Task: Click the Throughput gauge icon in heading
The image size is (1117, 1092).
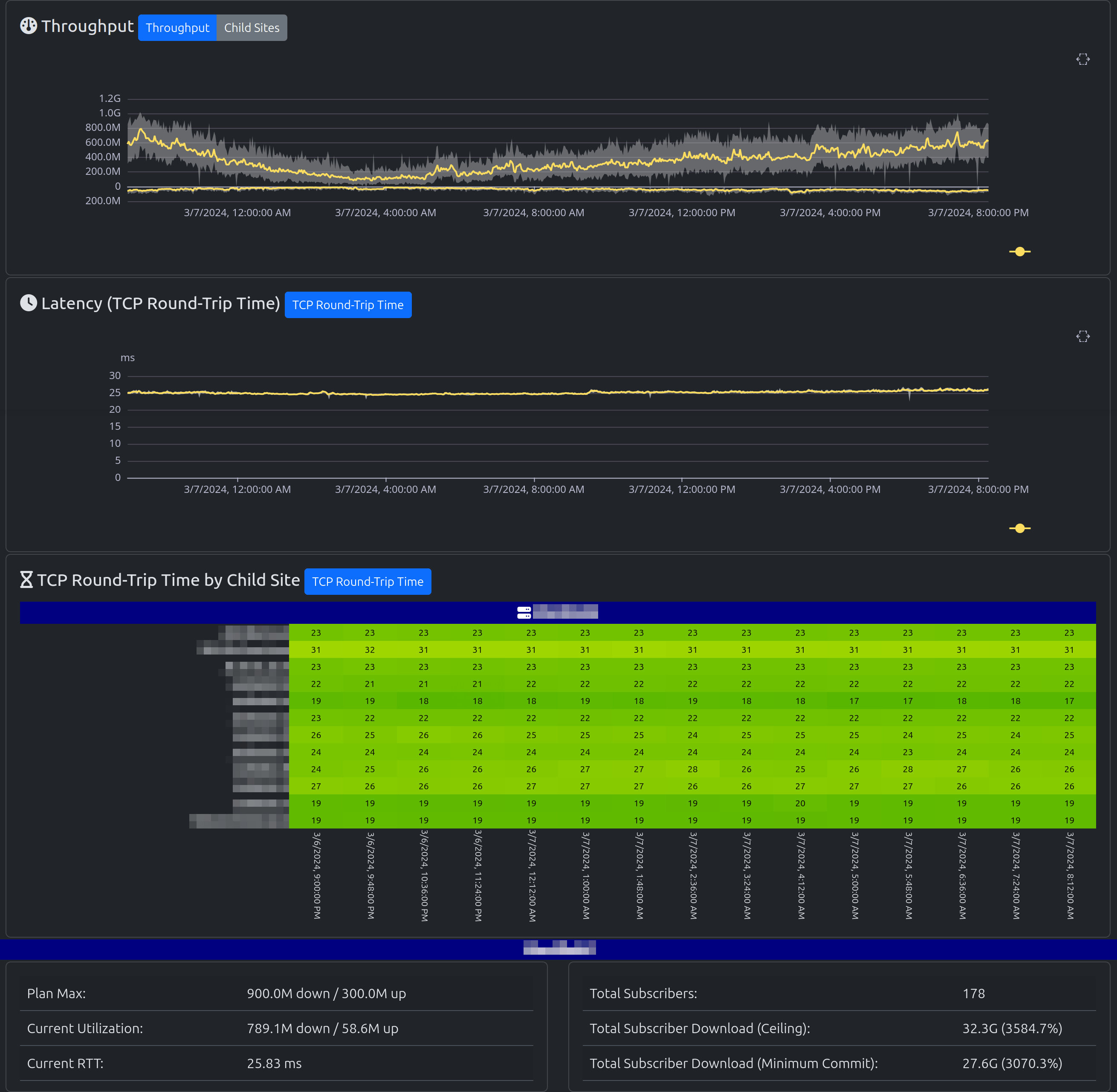Action: pos(28,26)
